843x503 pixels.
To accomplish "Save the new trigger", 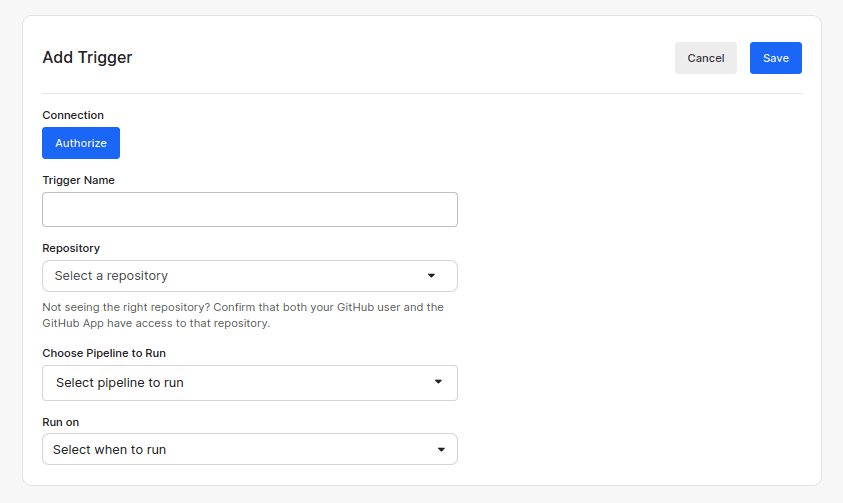I will pos(775,58).
